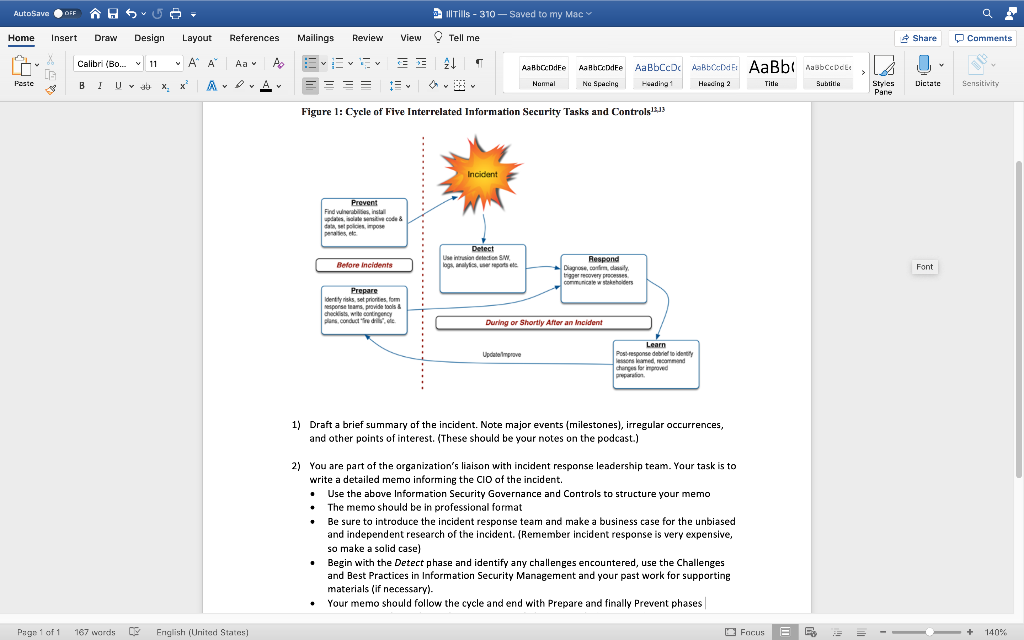Viewport: 1024px width, 640px height.
Task: Open the font size dropdown
Action: [177, 63]
